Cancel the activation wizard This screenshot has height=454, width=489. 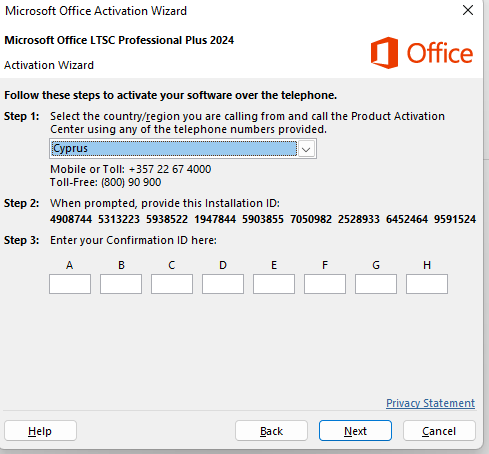[439, 431]
